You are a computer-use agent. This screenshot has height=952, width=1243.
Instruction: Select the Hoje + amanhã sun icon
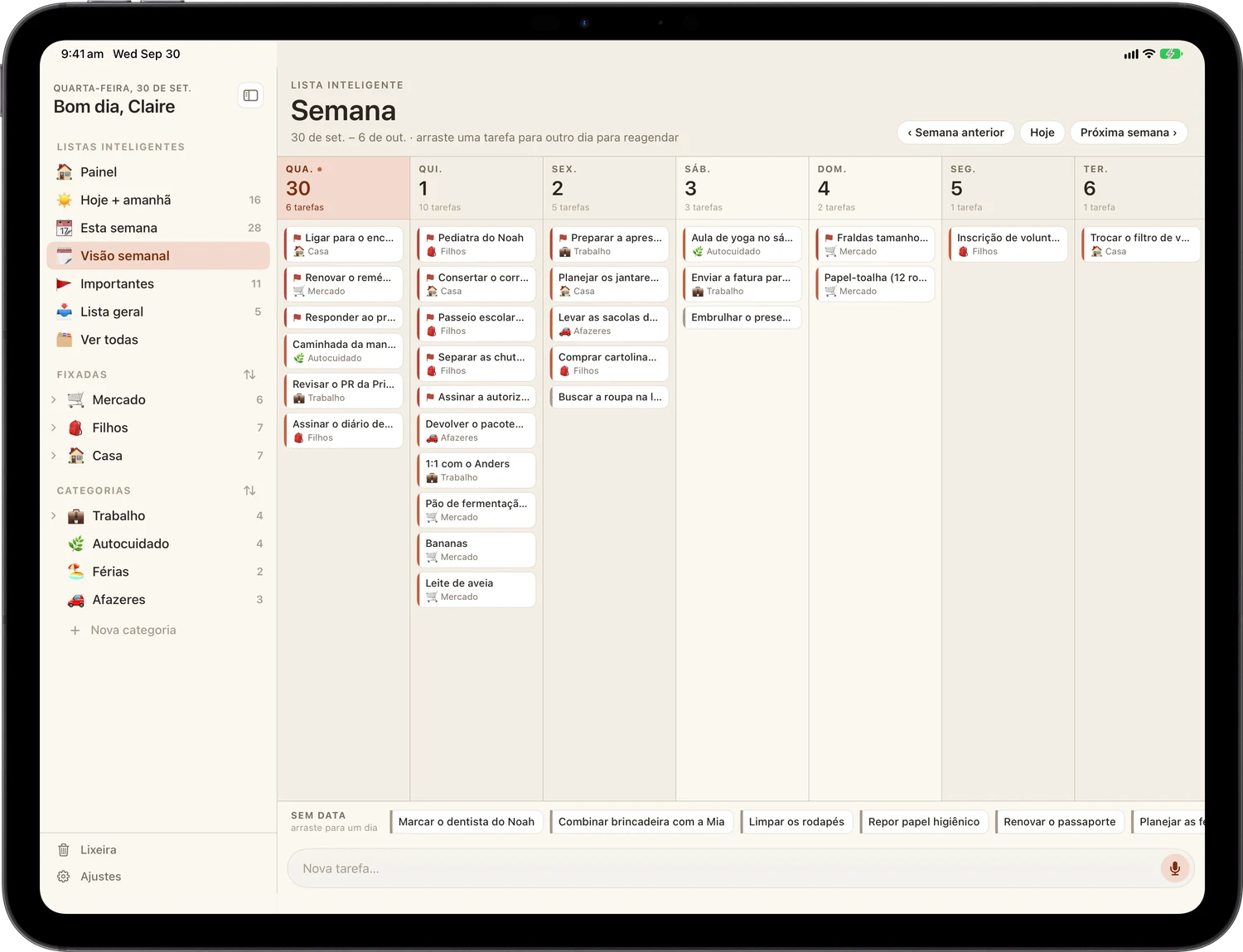(65, 200)
